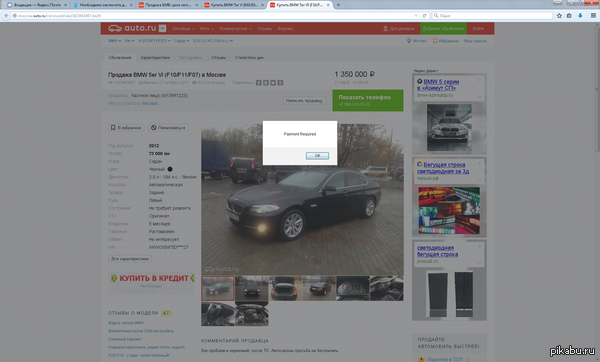Reload the page with the refresh icon

pos(424,16)
